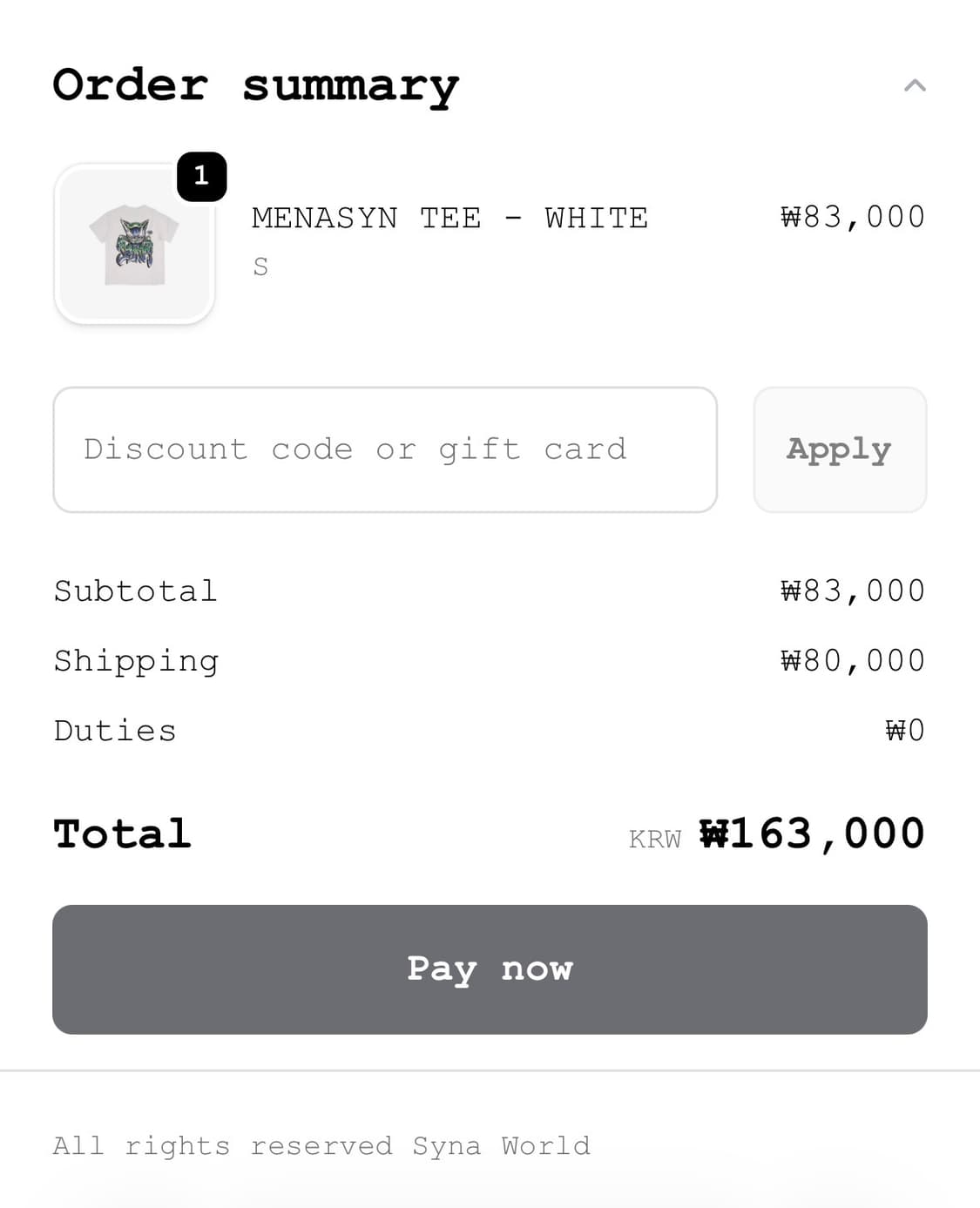Select the MENASYN TEE - WHITE product name
The image size is (980, 1208).
449,218
